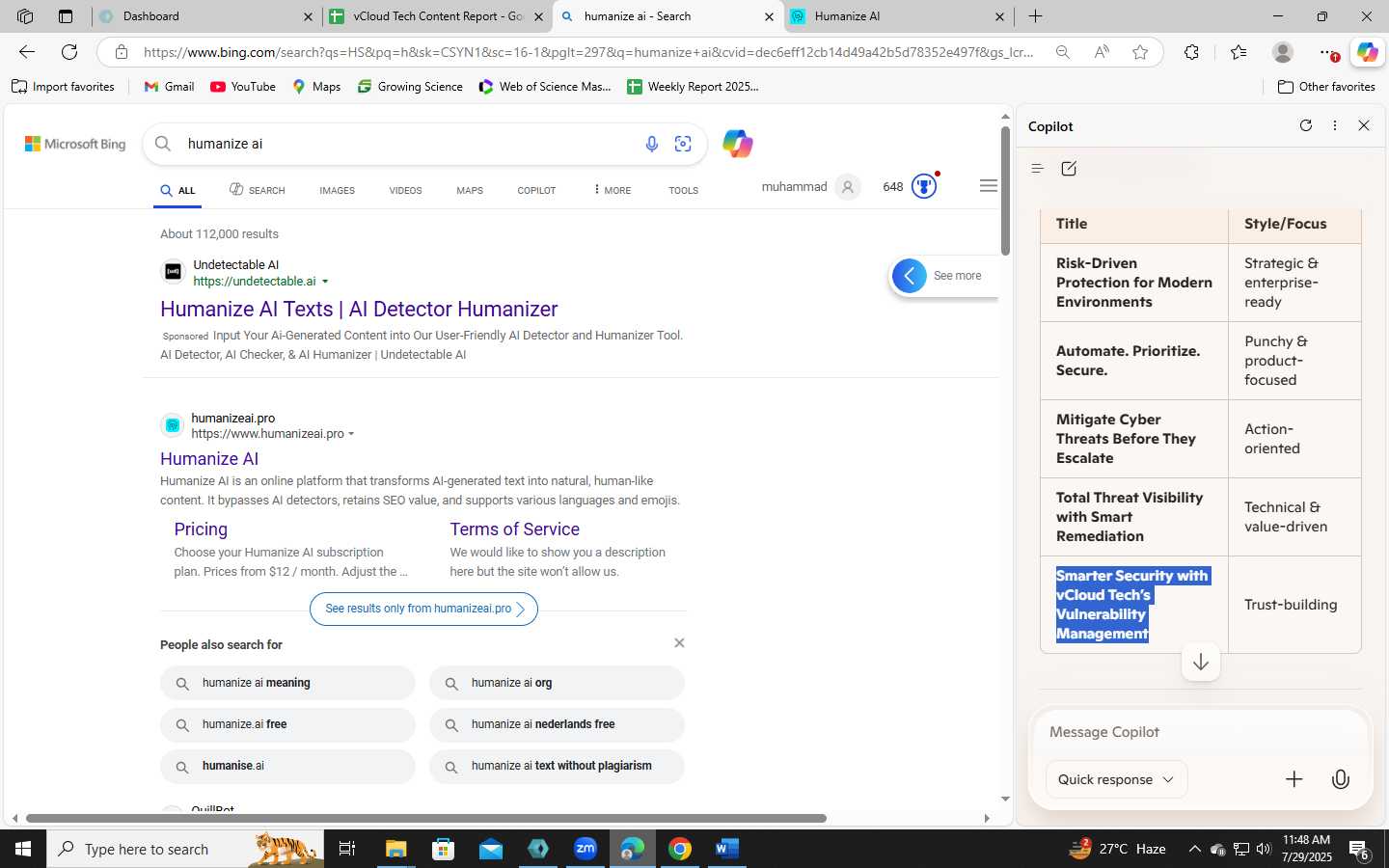Switch to vCloud Tech Content Report tab
Image resolution: width=1389 pixels, height=868 pixels.
point(437,16)
